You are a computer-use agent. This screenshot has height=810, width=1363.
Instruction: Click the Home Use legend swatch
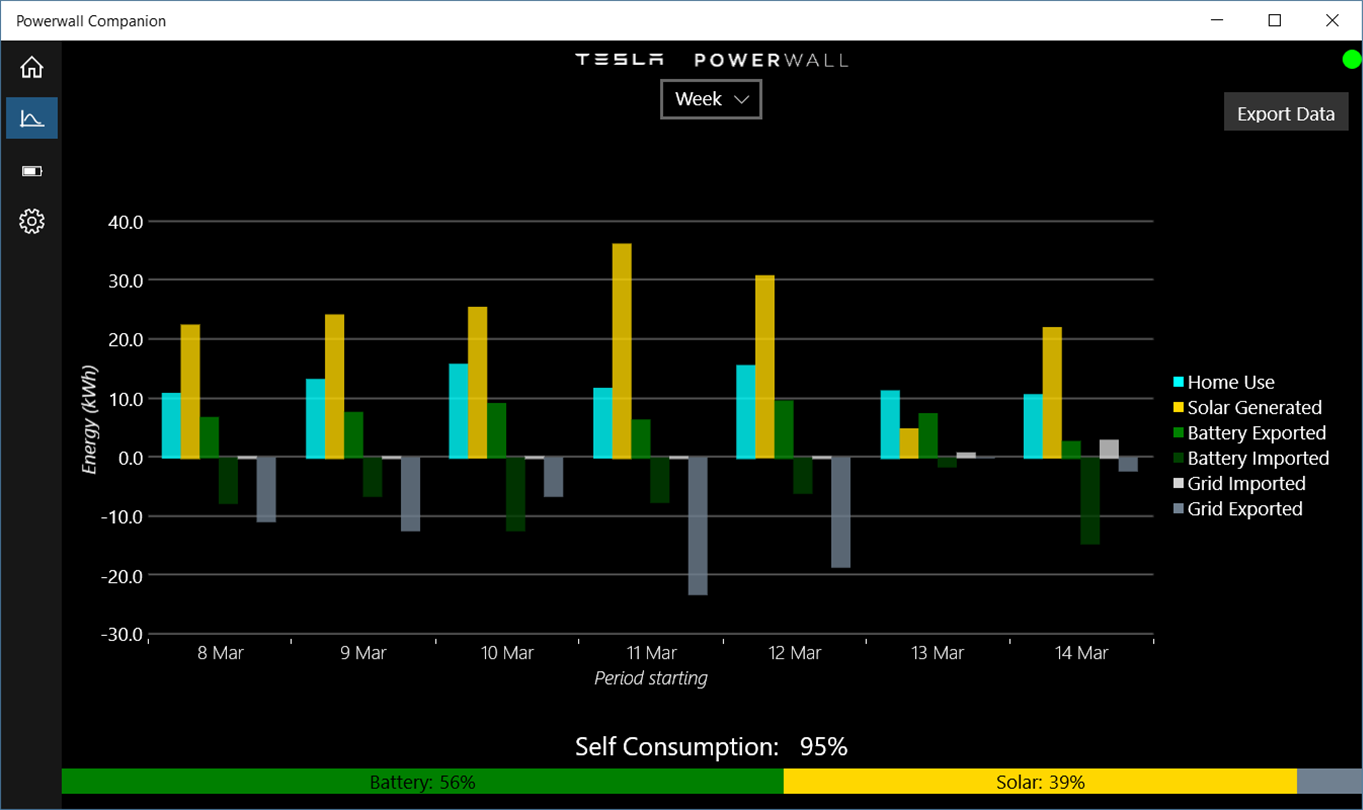click(x=1179, y=382)
